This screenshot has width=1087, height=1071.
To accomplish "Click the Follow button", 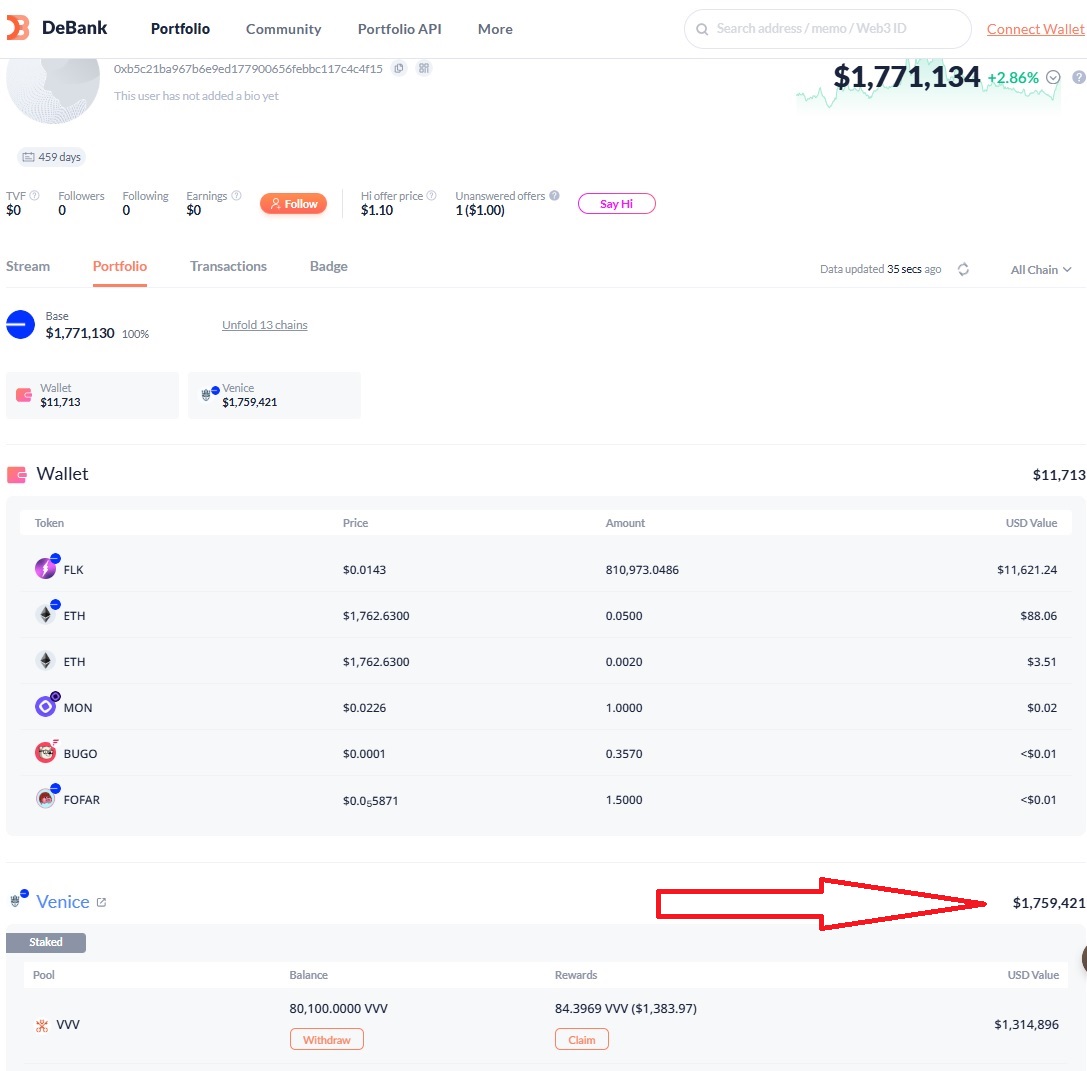I will (x=293, y=204).
